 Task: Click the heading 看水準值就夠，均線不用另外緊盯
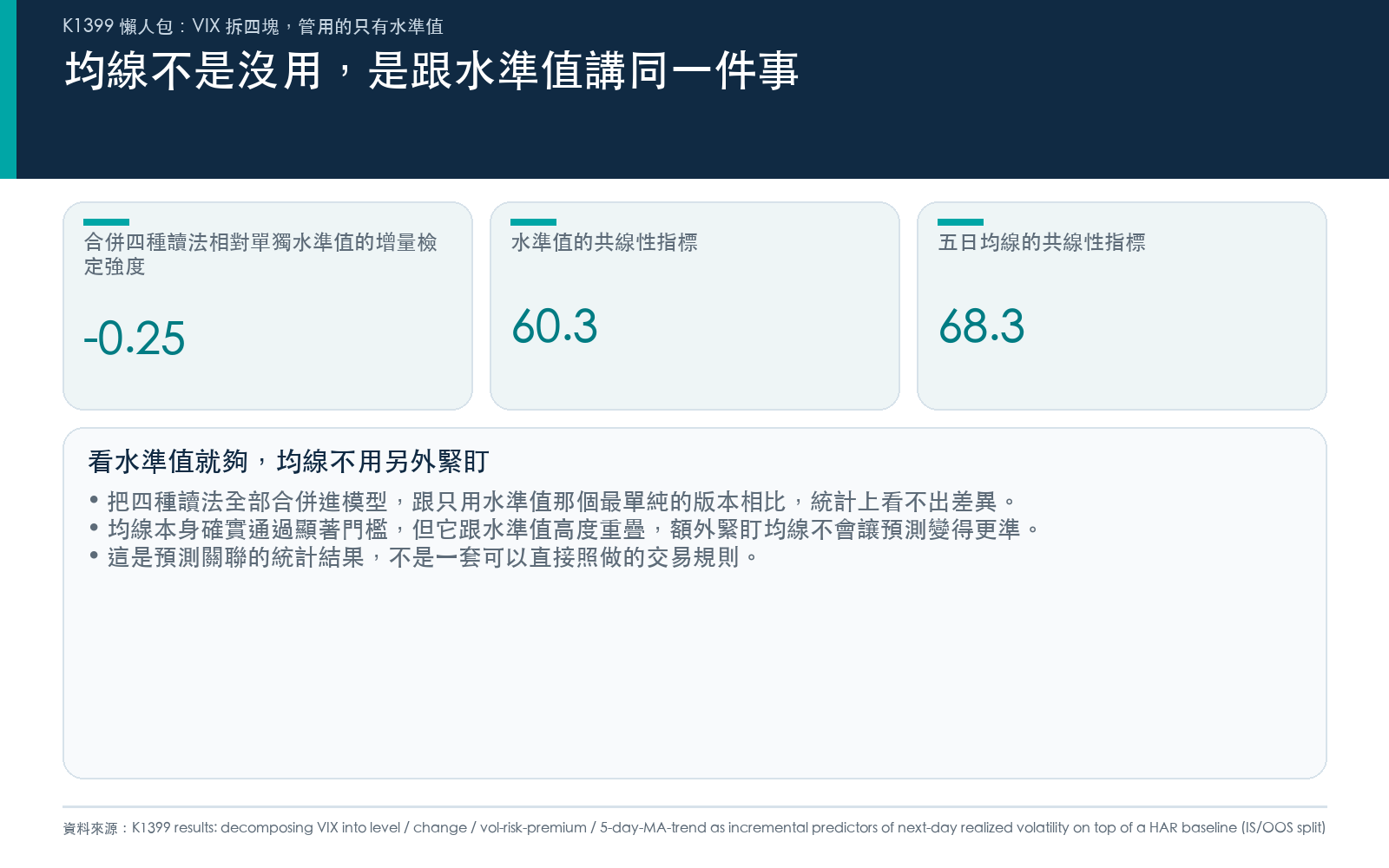(x=289, y=461)
